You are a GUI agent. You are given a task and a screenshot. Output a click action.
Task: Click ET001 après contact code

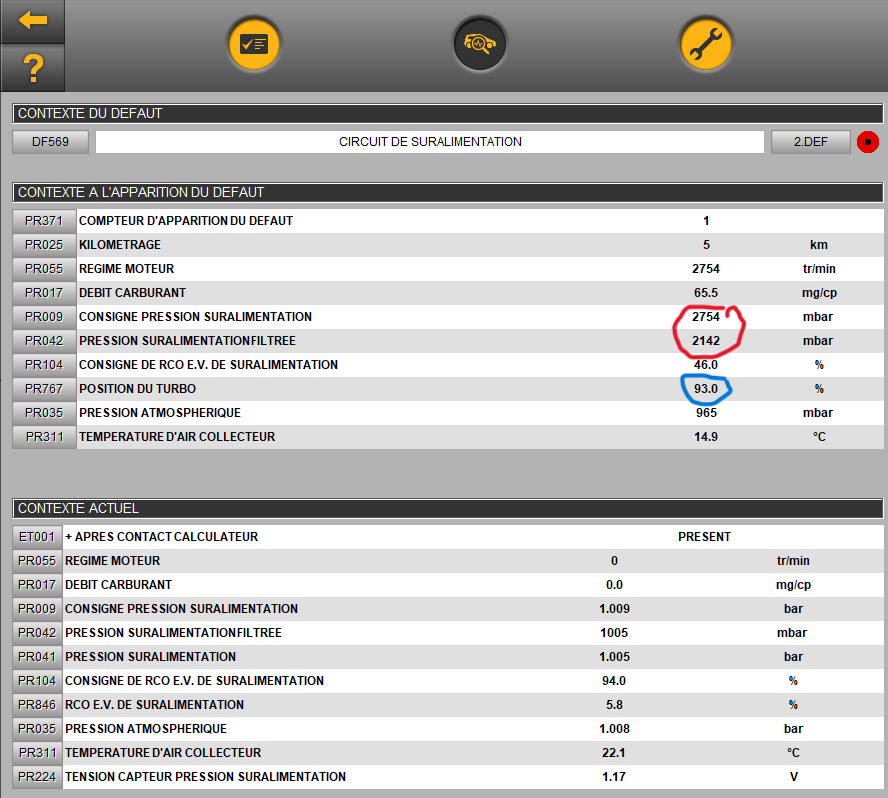(x=38, y=537)
